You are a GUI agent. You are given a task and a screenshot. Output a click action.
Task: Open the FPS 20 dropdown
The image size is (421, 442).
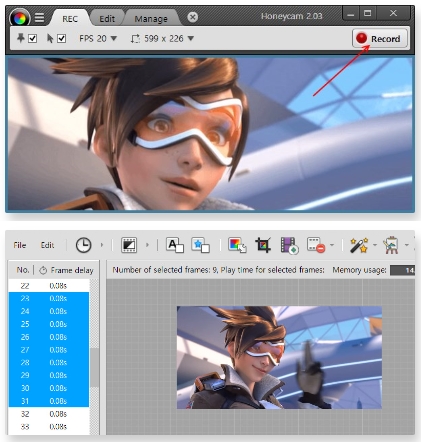point(98,39)
